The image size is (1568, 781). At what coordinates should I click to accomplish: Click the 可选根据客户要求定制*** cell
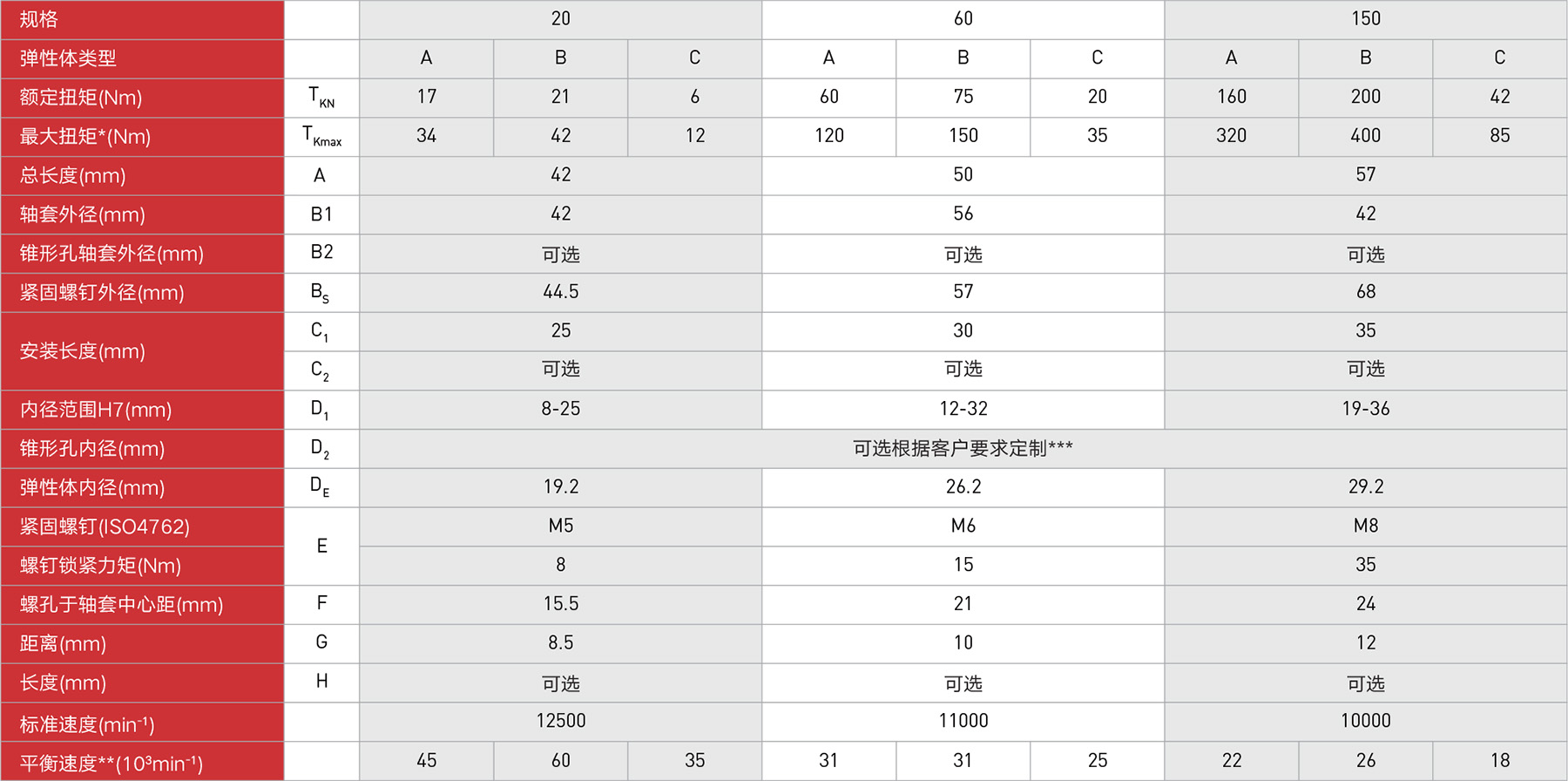click(963, 449)
